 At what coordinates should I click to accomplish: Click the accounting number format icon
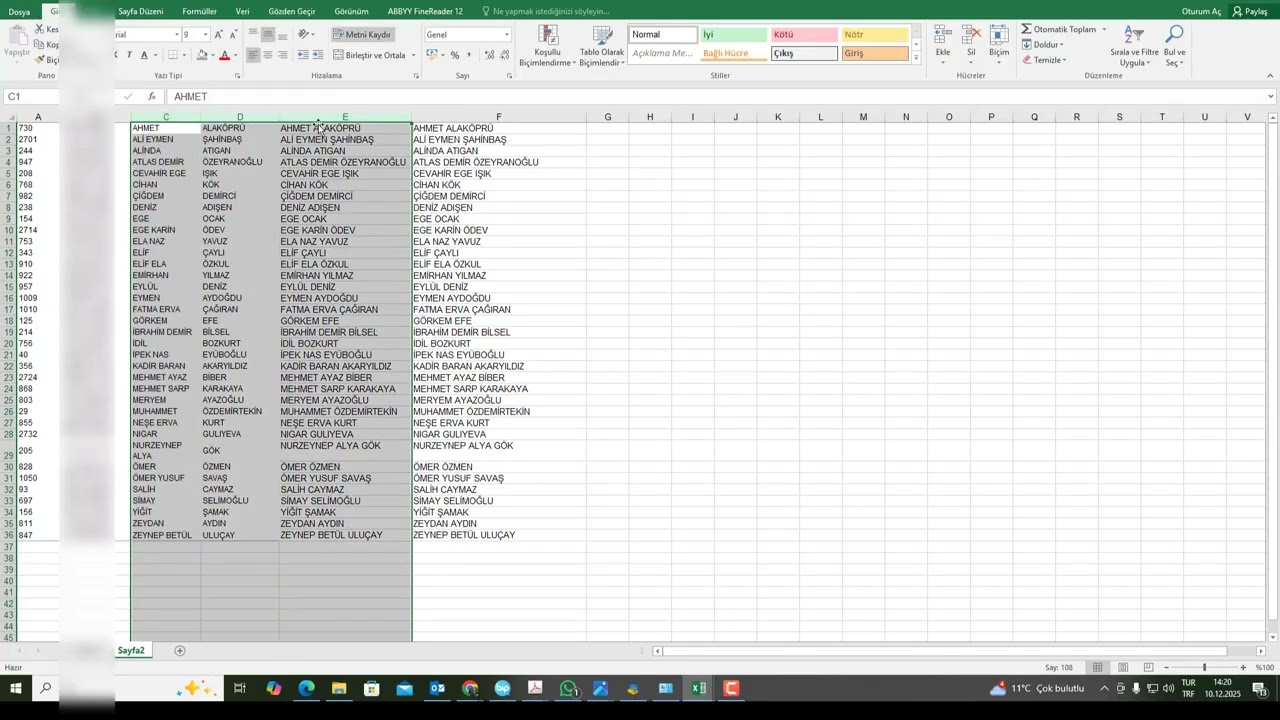coord(432,55)
